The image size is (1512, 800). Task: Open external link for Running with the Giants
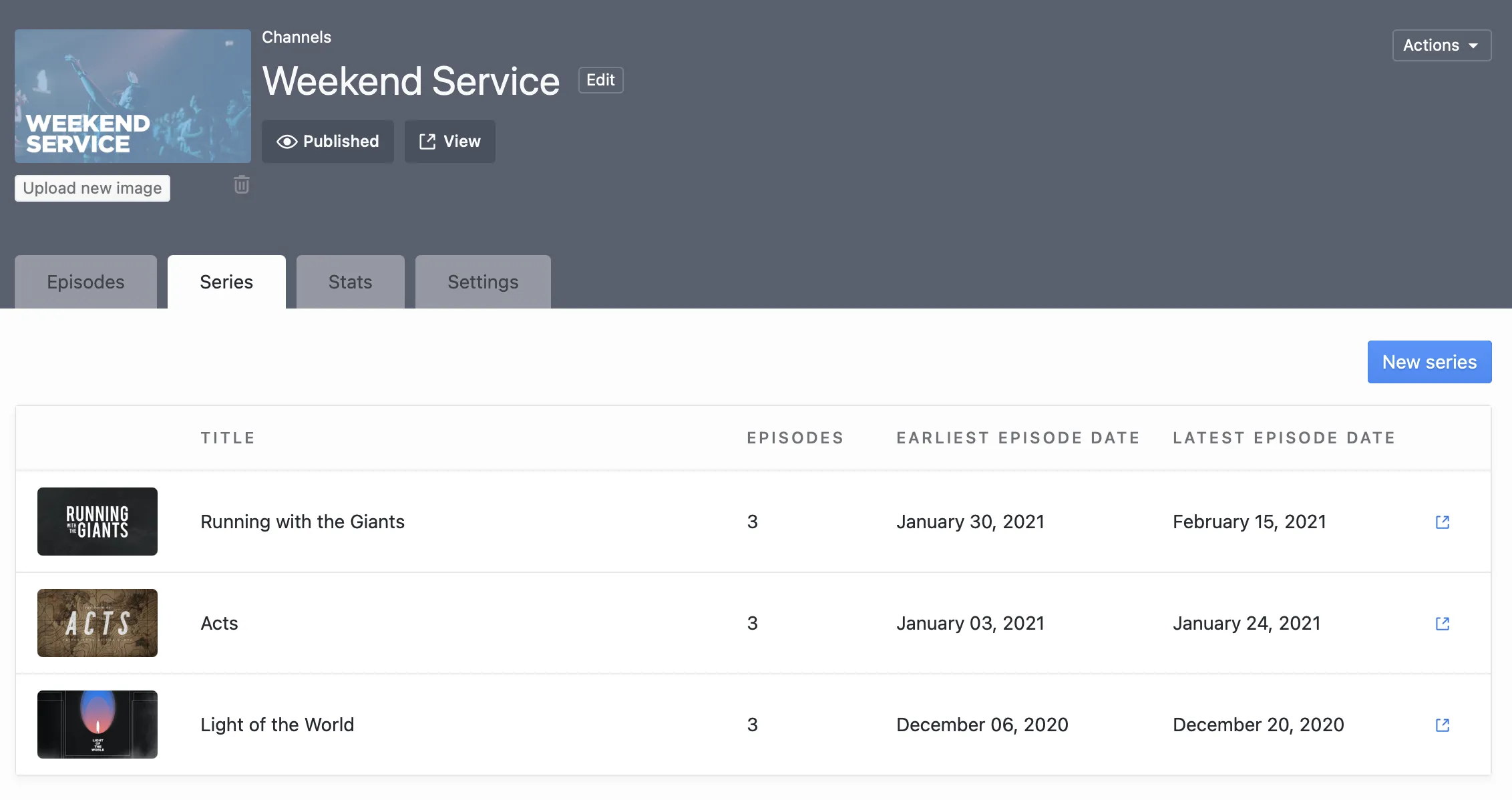click(x=1442, y=522)
